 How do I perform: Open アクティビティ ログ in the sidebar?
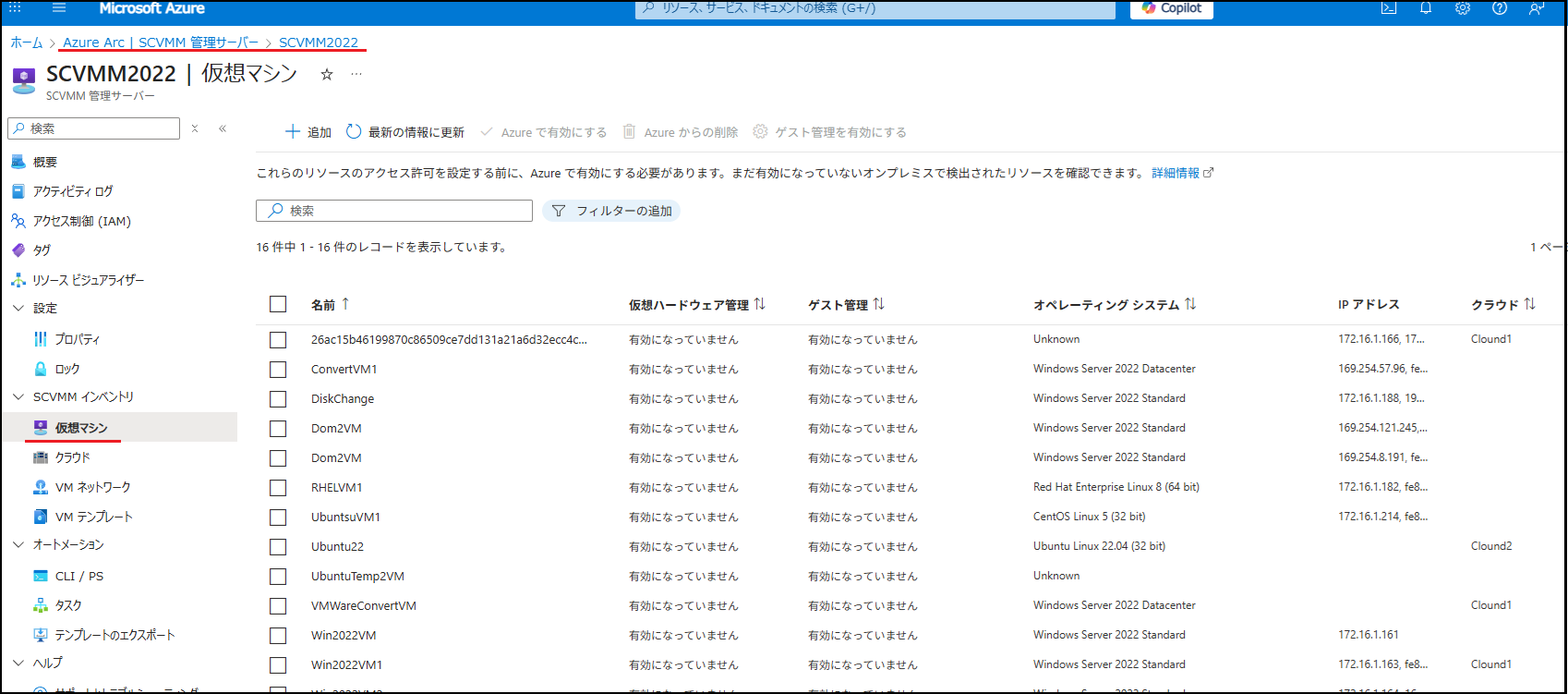72,191
